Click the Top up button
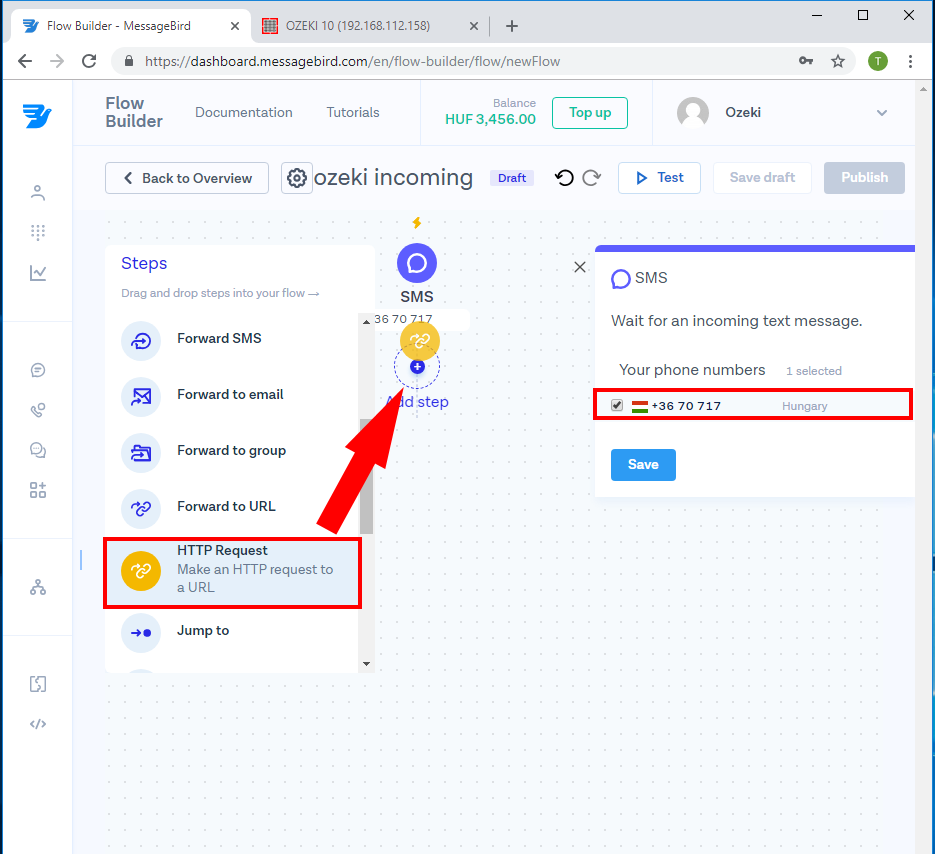This screenshot has height=854, width=935. [590, 113]
